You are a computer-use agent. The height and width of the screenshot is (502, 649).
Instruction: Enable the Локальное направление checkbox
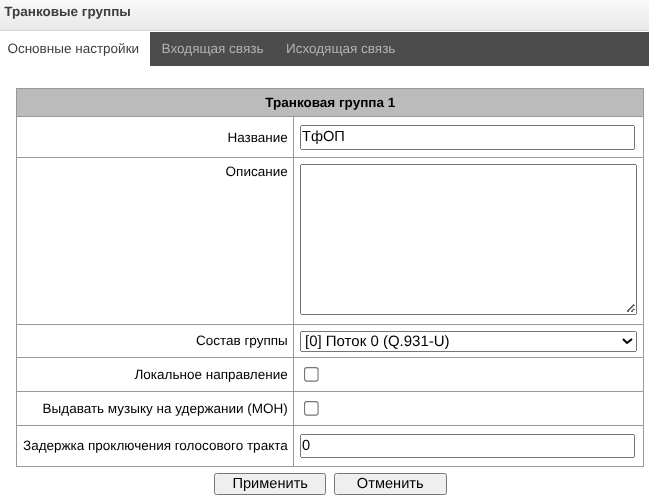311,375
